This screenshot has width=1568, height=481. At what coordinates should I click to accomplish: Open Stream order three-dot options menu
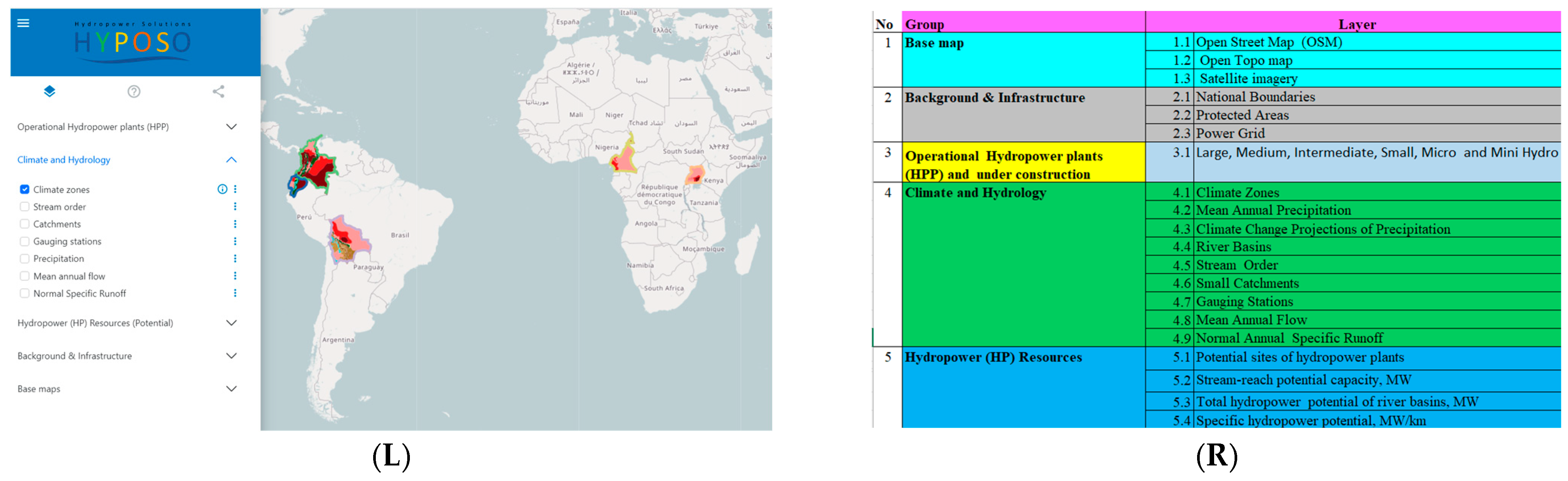click(x=235, y=207)
